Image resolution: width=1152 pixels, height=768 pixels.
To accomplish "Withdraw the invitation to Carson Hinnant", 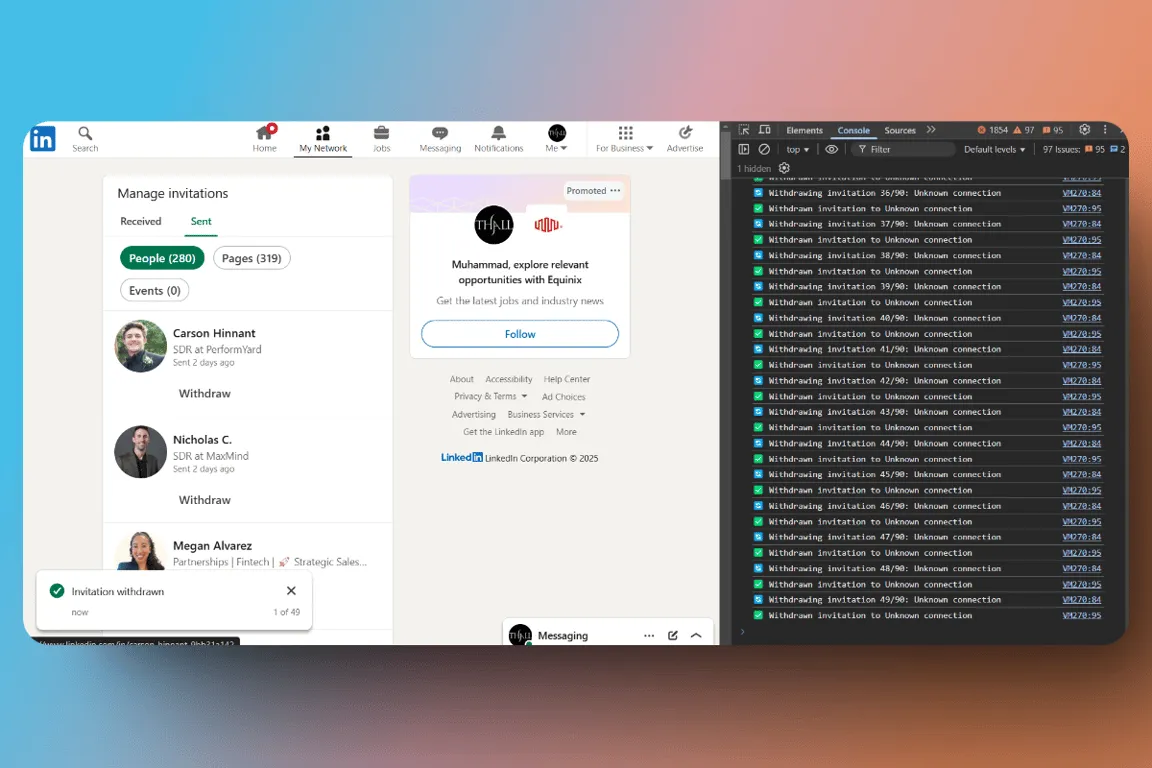I will tap(204, 393).
